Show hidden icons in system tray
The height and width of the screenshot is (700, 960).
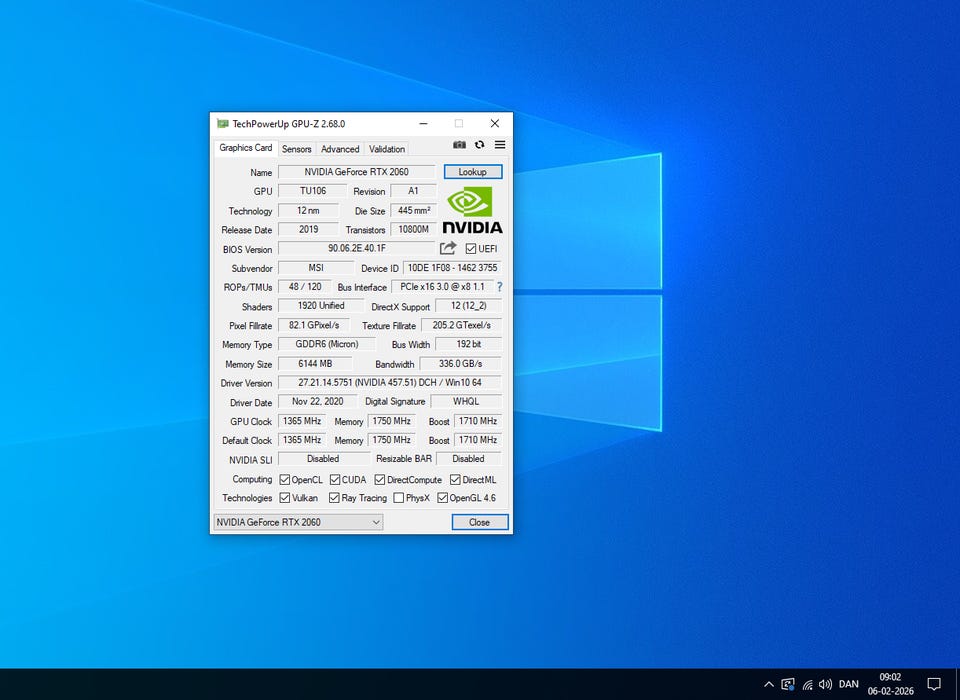click(x=768, y=685)
